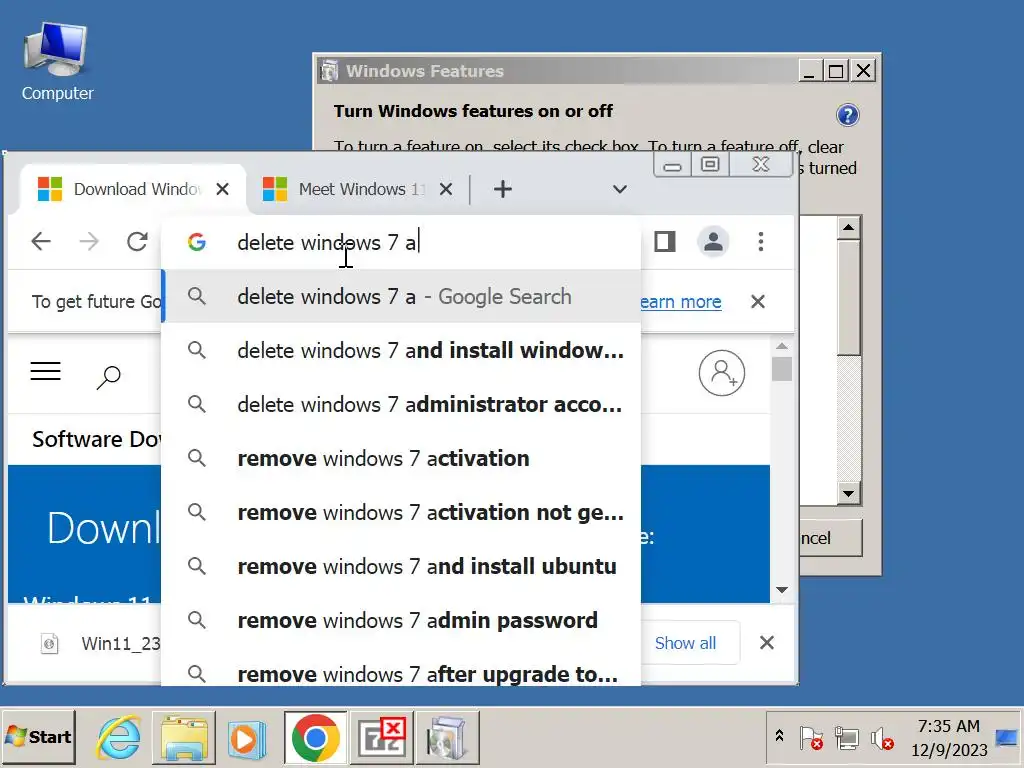
Task: Open Windows Features help icon
Action: tap(848, 116)
